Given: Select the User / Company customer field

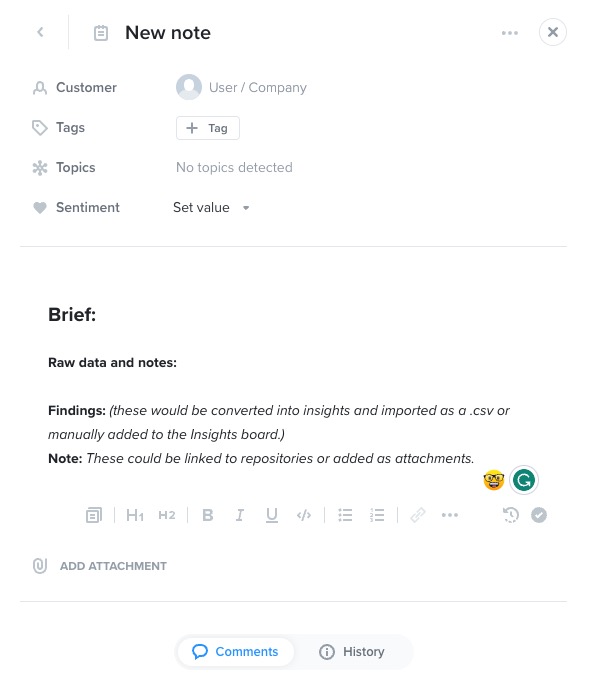Looking at the screenshot, I should 242,87.
